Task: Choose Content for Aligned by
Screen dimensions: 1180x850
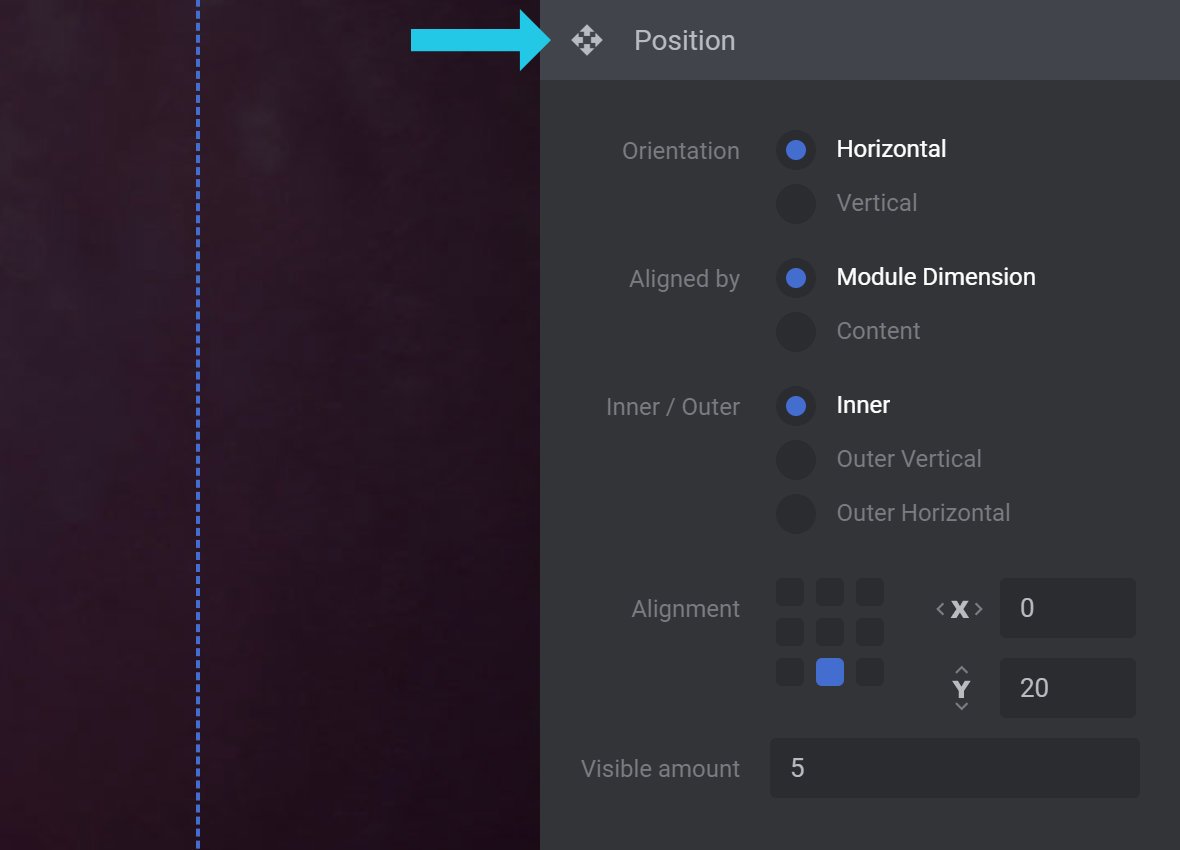Action: point(795,331)
